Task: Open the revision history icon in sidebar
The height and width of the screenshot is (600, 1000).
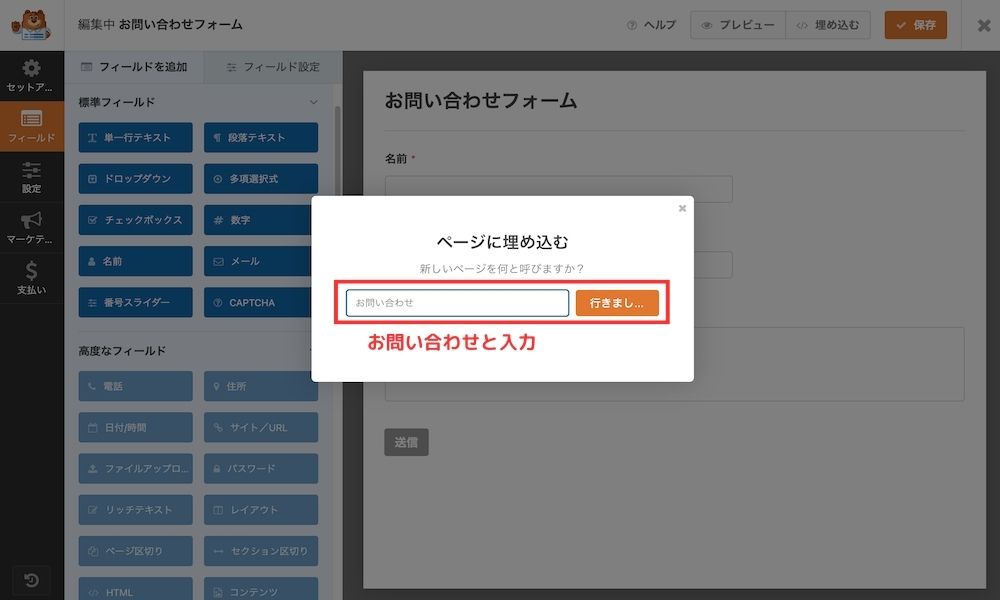Action: pyautogui.click(x=31, y=580)
